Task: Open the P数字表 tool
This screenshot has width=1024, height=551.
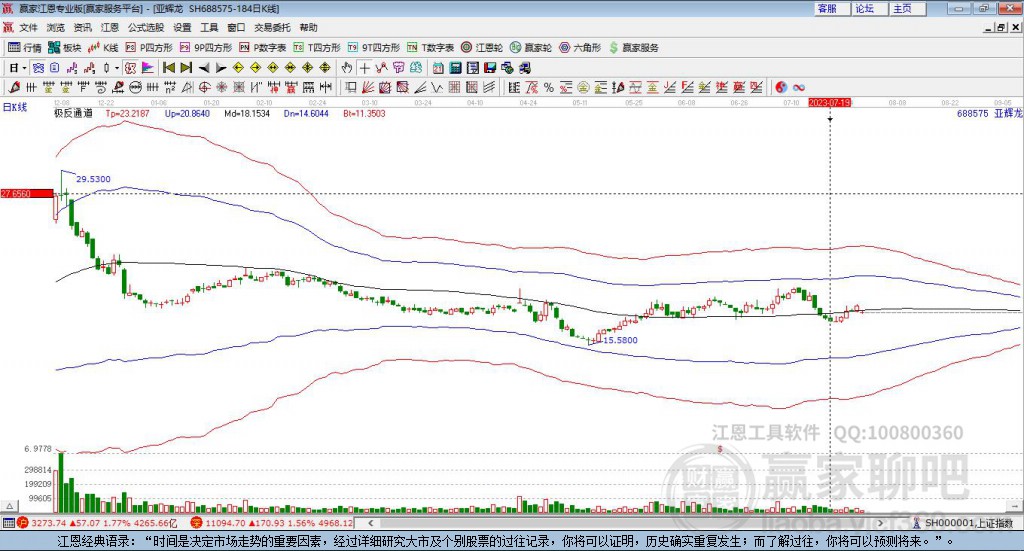Action: click(263, 48)
